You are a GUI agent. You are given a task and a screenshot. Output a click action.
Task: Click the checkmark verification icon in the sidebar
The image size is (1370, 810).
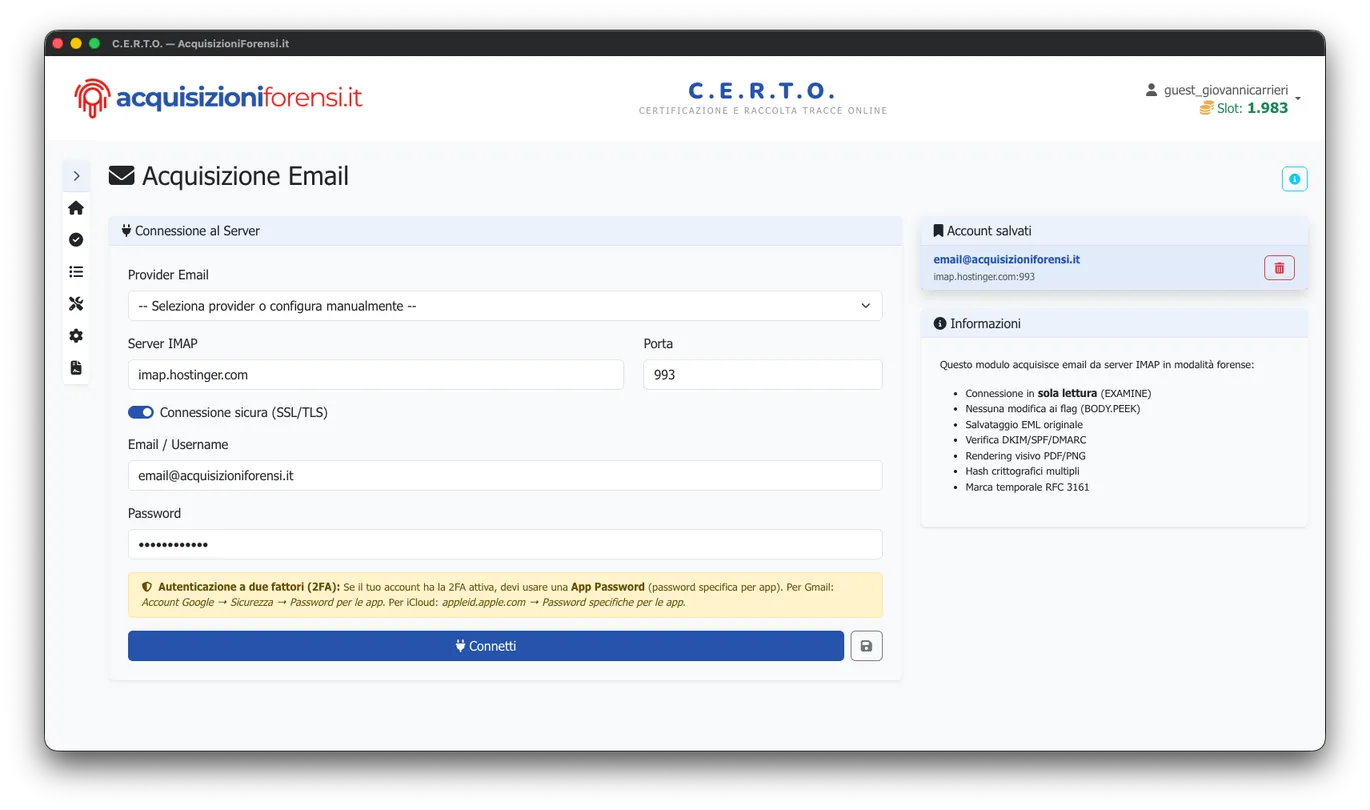click(75, 239)
